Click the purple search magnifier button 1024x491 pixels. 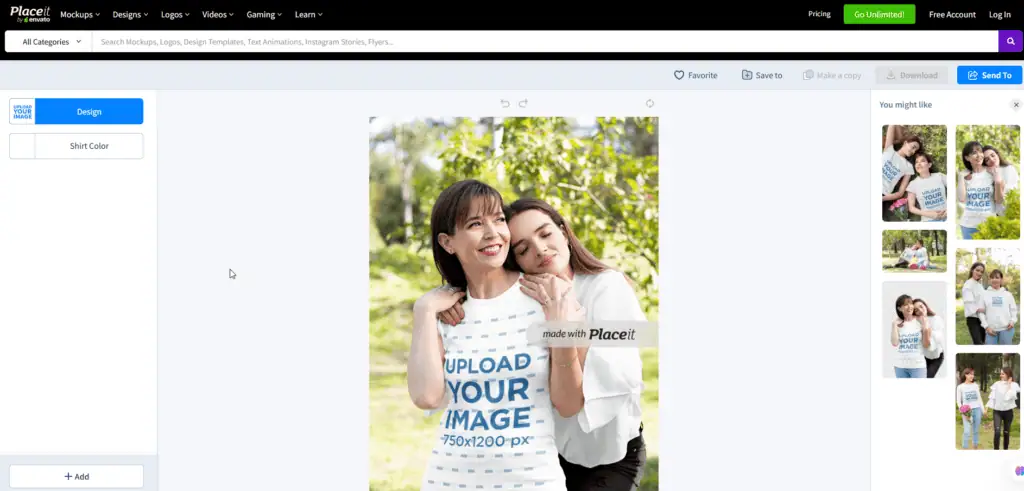click(x=1010, y=42)
